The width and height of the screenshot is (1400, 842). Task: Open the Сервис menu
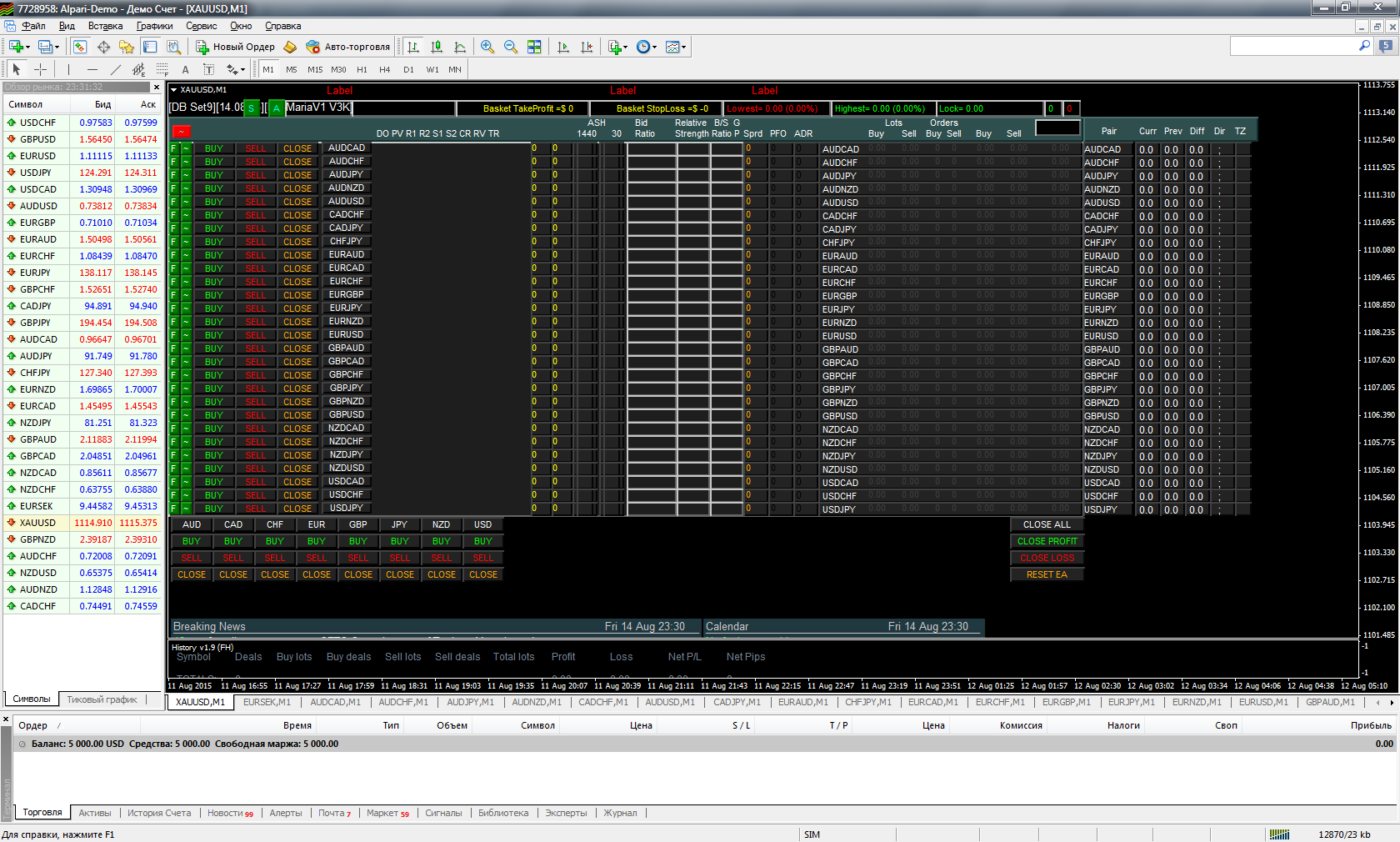(x=201, y=26)
